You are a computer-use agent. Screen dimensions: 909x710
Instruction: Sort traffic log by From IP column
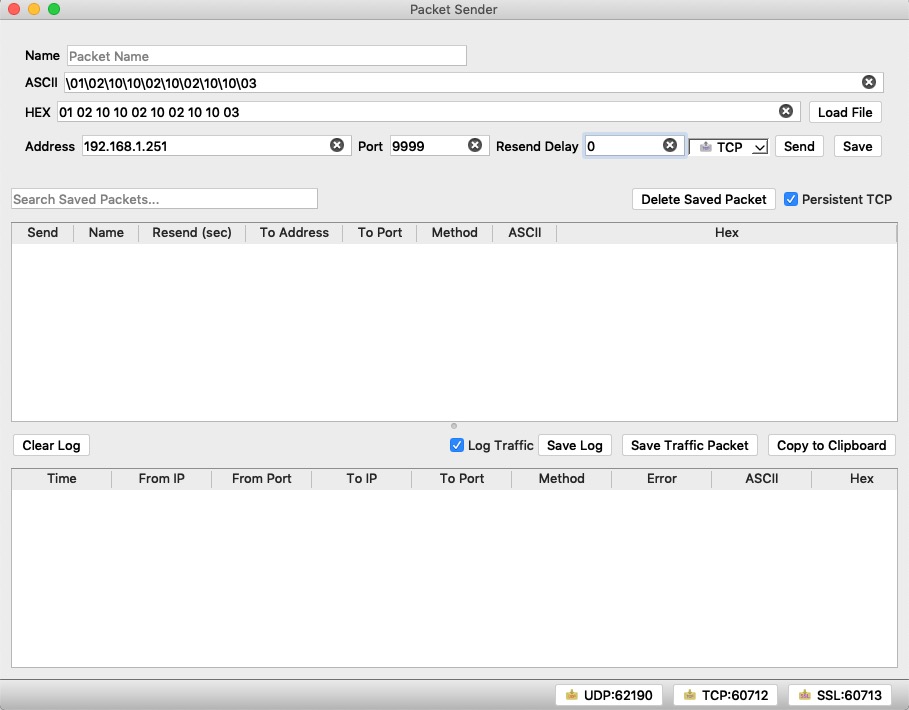(161, 479)
